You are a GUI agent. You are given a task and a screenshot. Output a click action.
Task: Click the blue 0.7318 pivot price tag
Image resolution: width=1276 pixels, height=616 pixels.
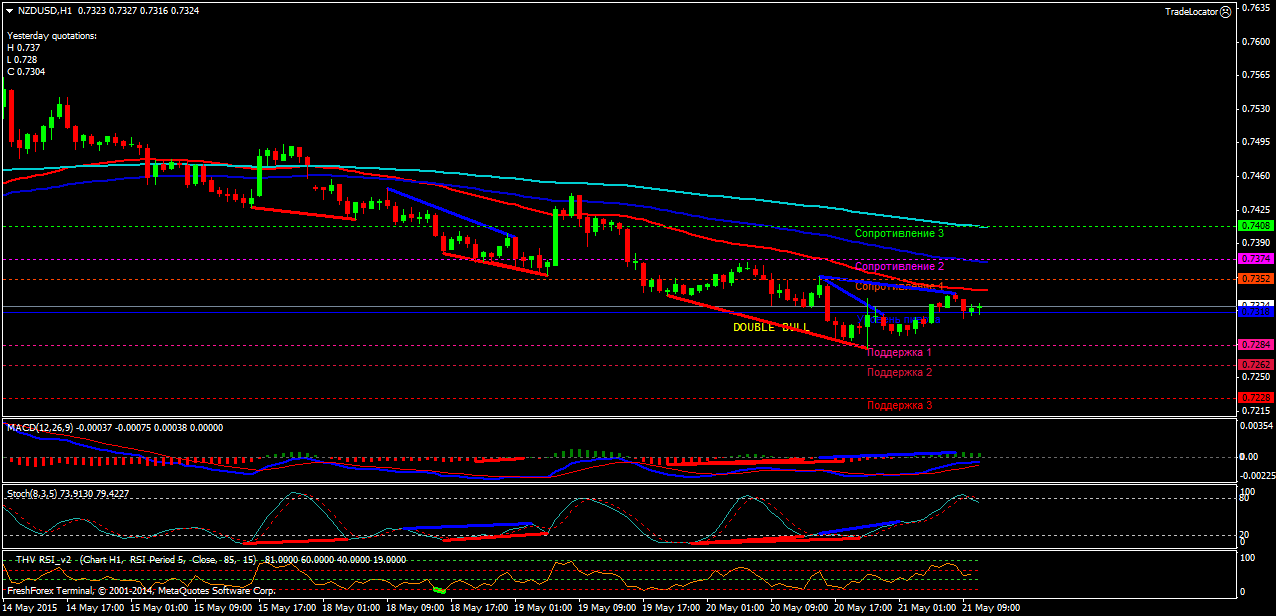click(1255, 312)
